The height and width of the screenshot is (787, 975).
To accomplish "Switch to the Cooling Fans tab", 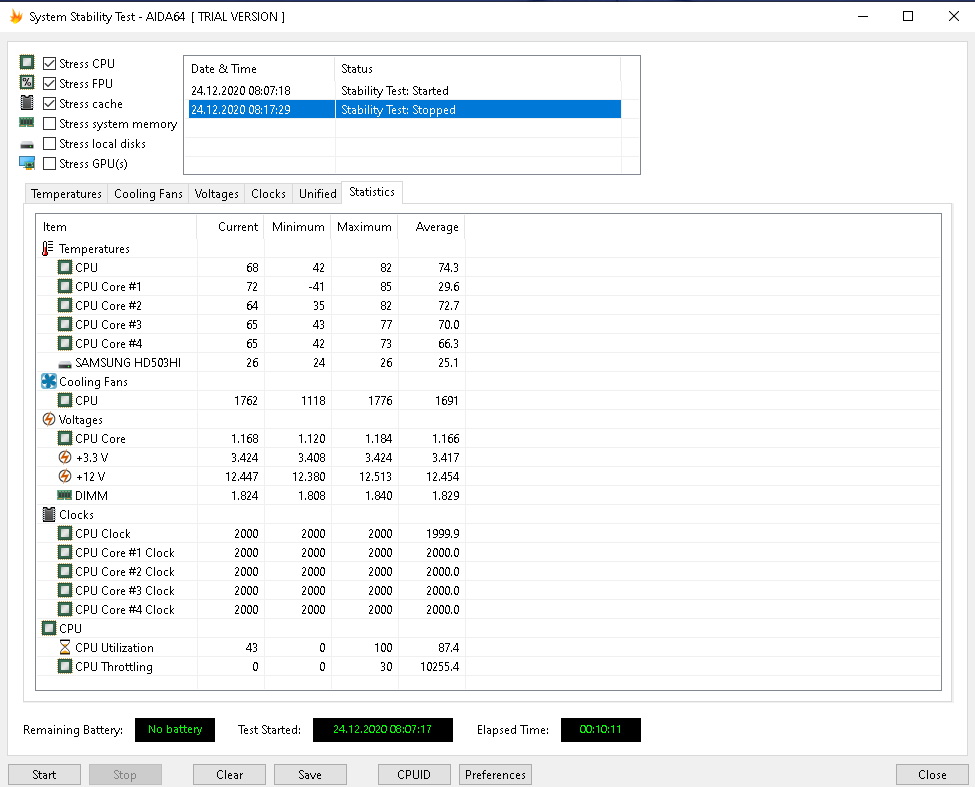I will click(148, 193).
